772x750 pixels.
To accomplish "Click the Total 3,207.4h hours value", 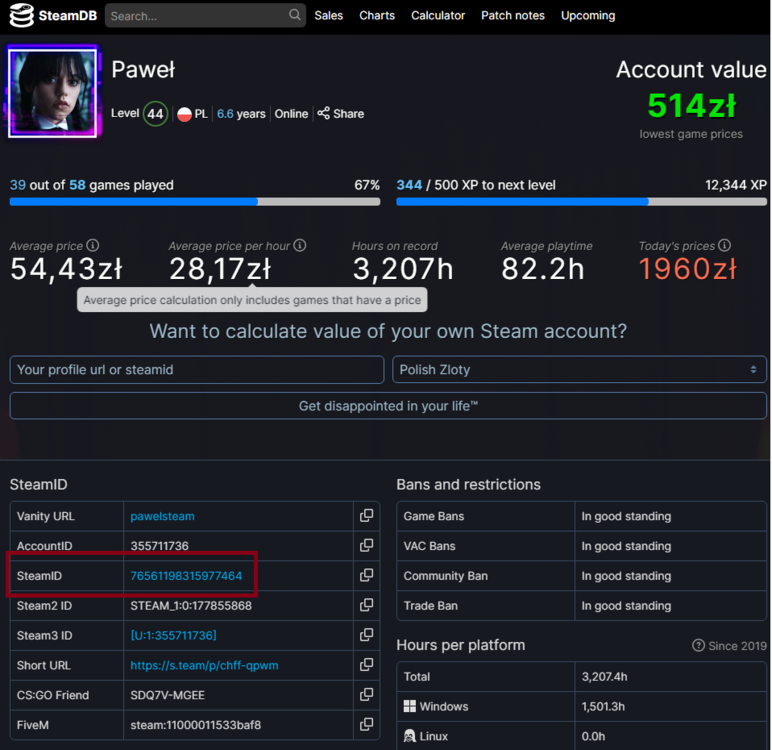I will (x=604, y=677).
